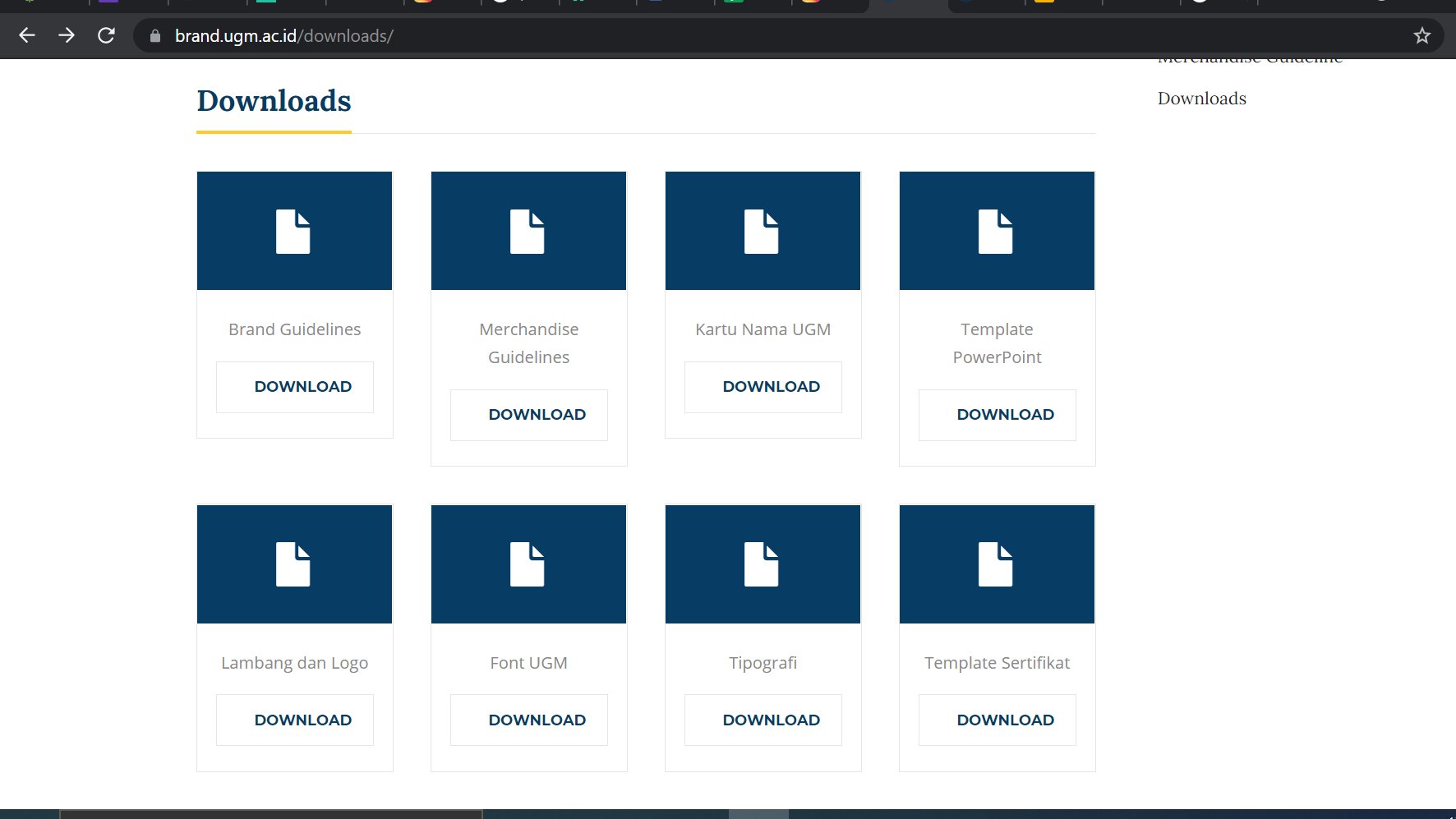The image size is (1456, 819).
Task: Click the Font UGM file icon
Action: coord(528,564)
